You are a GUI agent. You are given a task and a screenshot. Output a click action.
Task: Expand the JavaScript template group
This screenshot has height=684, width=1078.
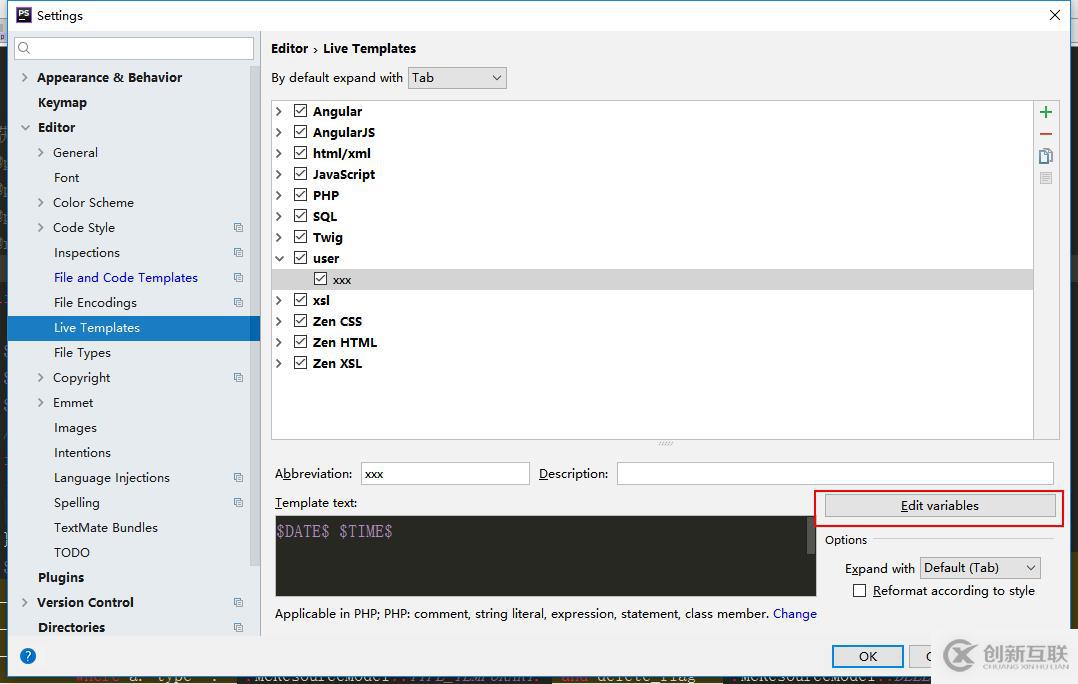tap(279, 174)
